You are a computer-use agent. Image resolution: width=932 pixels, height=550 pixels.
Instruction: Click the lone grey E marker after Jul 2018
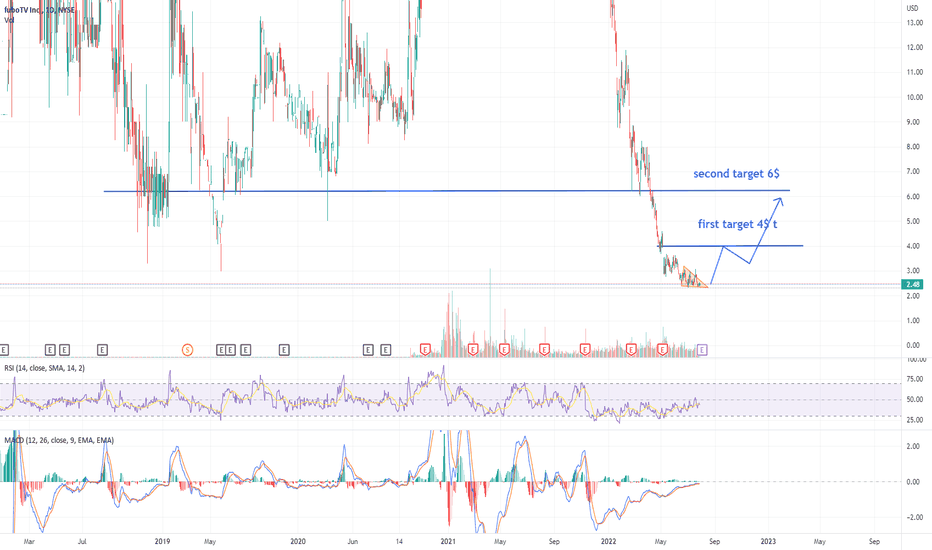pyautogui.click(x=102, y=350)
